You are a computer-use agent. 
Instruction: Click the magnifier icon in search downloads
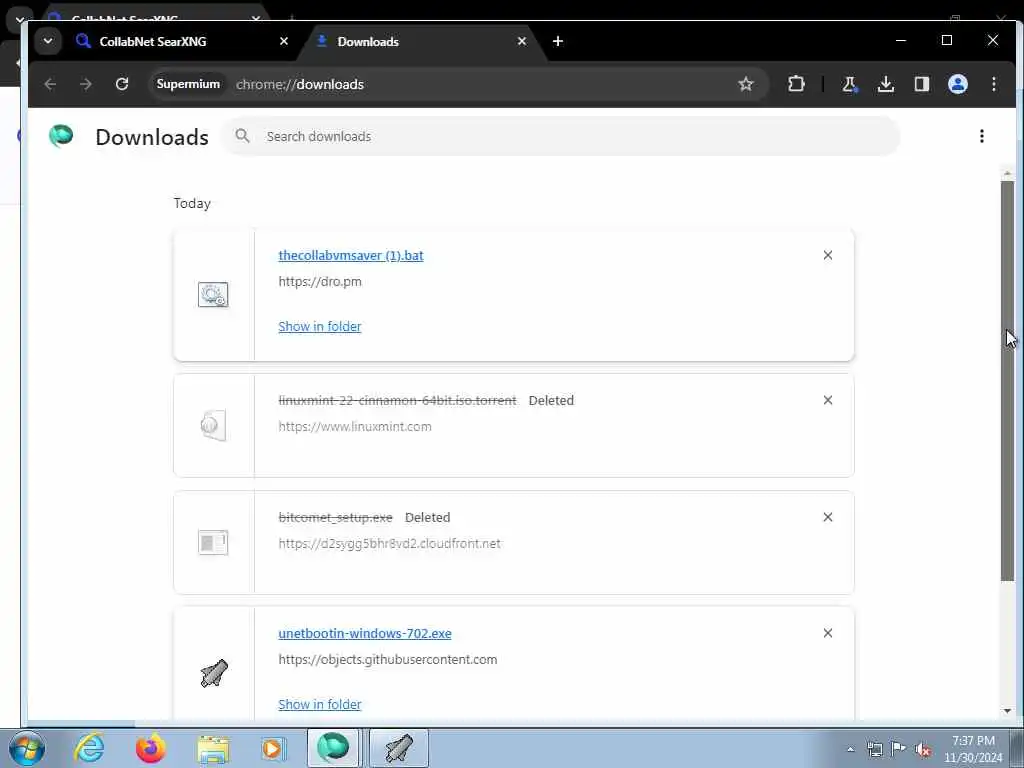click(x=242, y=136)
